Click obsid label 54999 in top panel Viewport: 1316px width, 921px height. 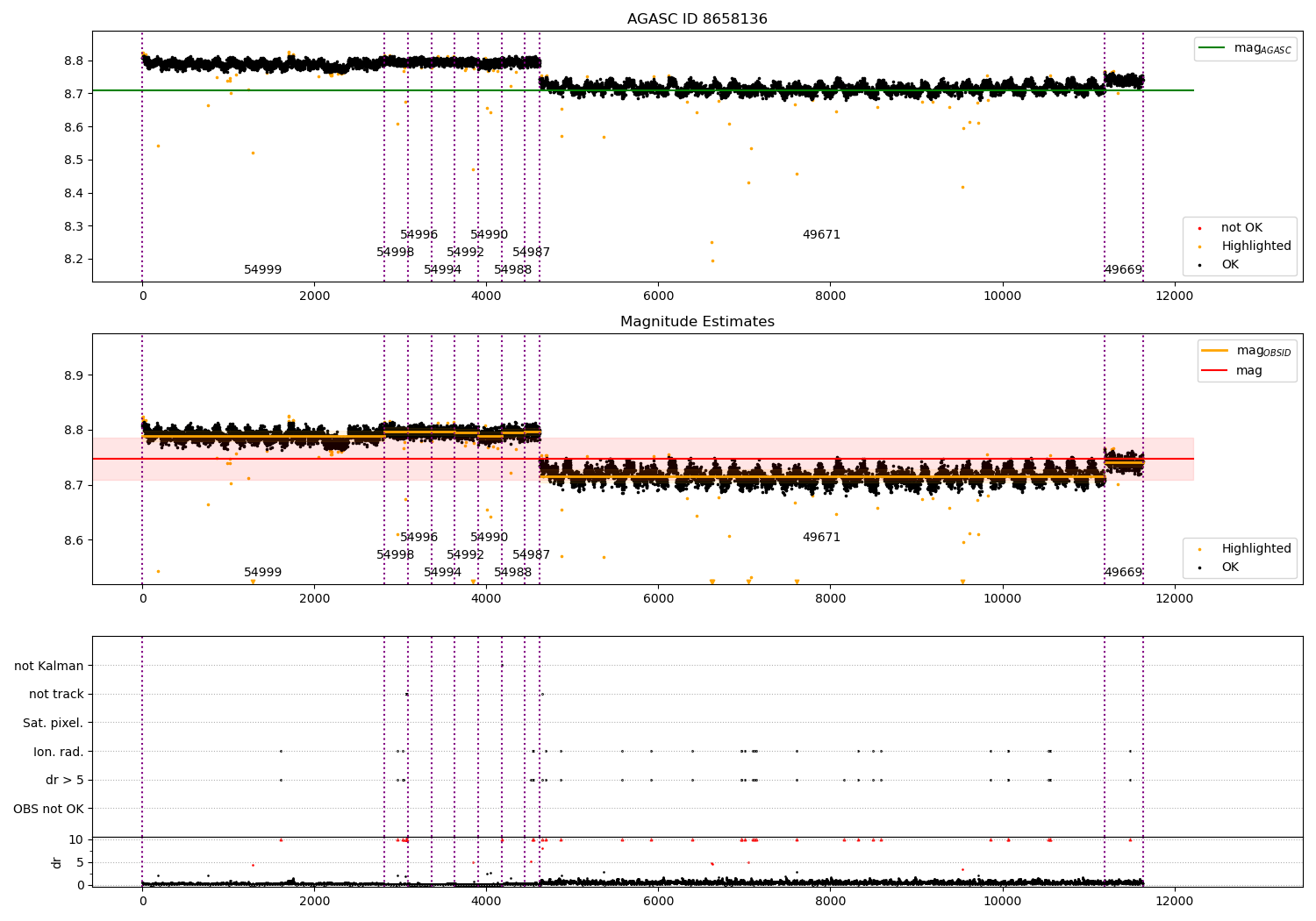pyautogui.click(x=262, y=270)
